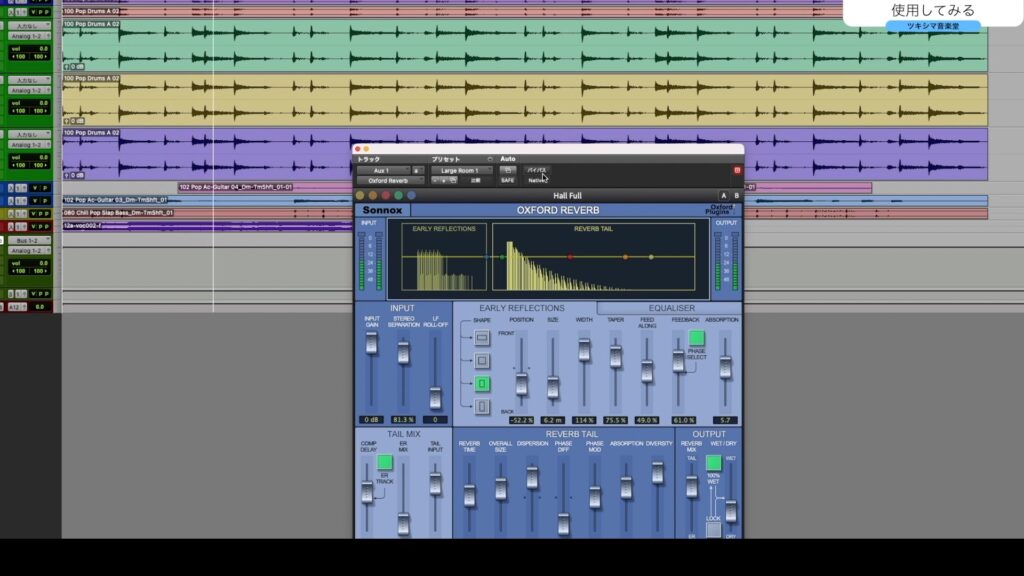Click the Oxford Plugins logo
Image resolution: width=1024 pixels, height=576 pixels.
720,210
